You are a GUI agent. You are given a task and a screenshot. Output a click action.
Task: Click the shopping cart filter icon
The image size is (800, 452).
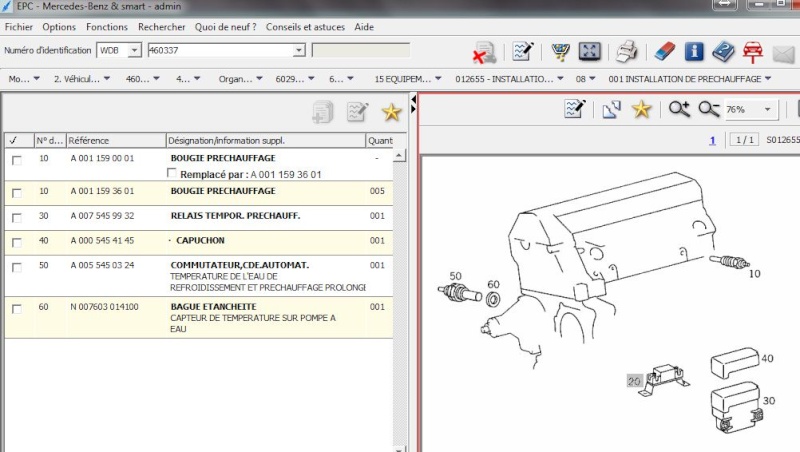pyautogui.click(x=560, y=52)
